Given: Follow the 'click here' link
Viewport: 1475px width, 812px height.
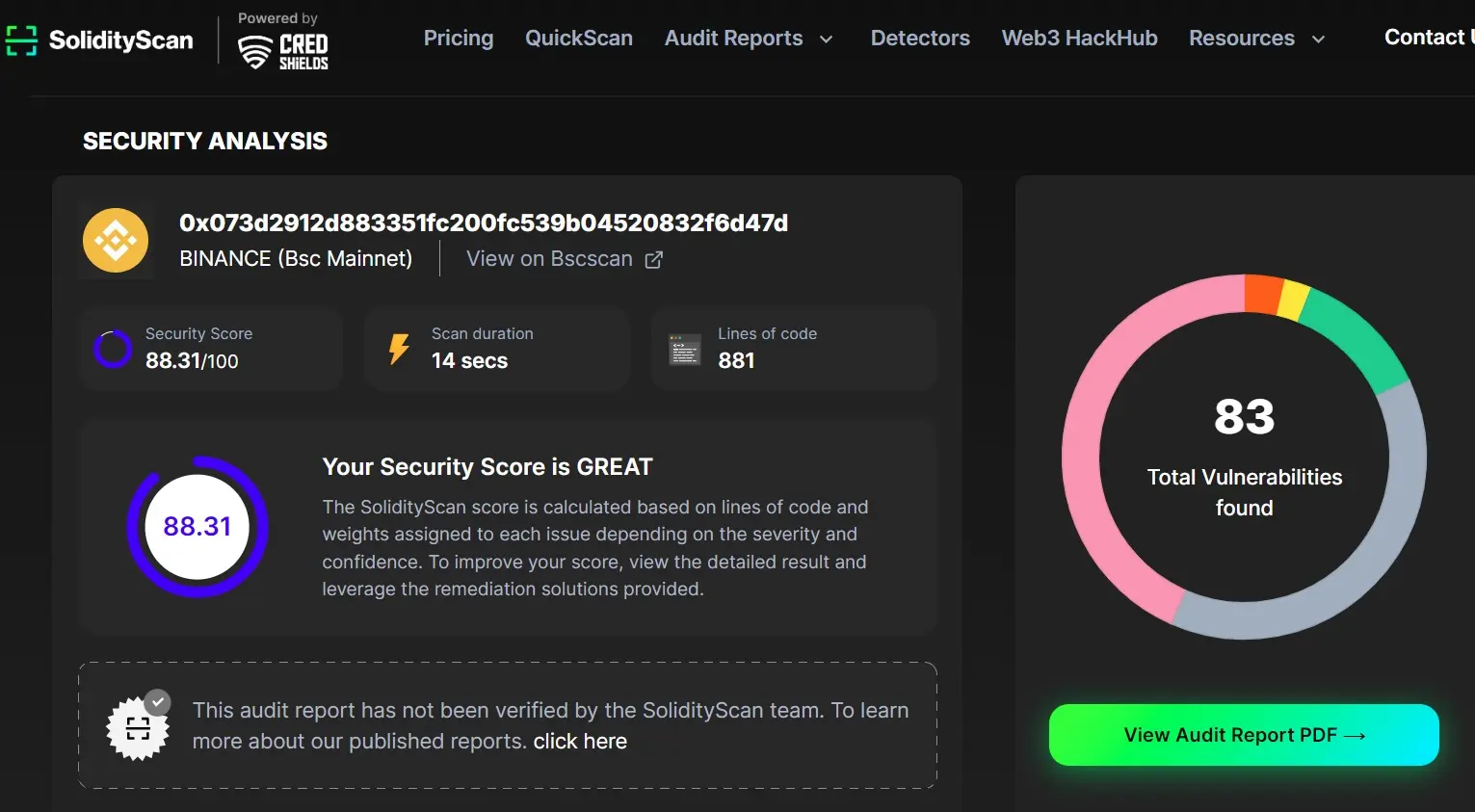Looking at the screenshot, I should pyautogui.click(x=580, y=742).
